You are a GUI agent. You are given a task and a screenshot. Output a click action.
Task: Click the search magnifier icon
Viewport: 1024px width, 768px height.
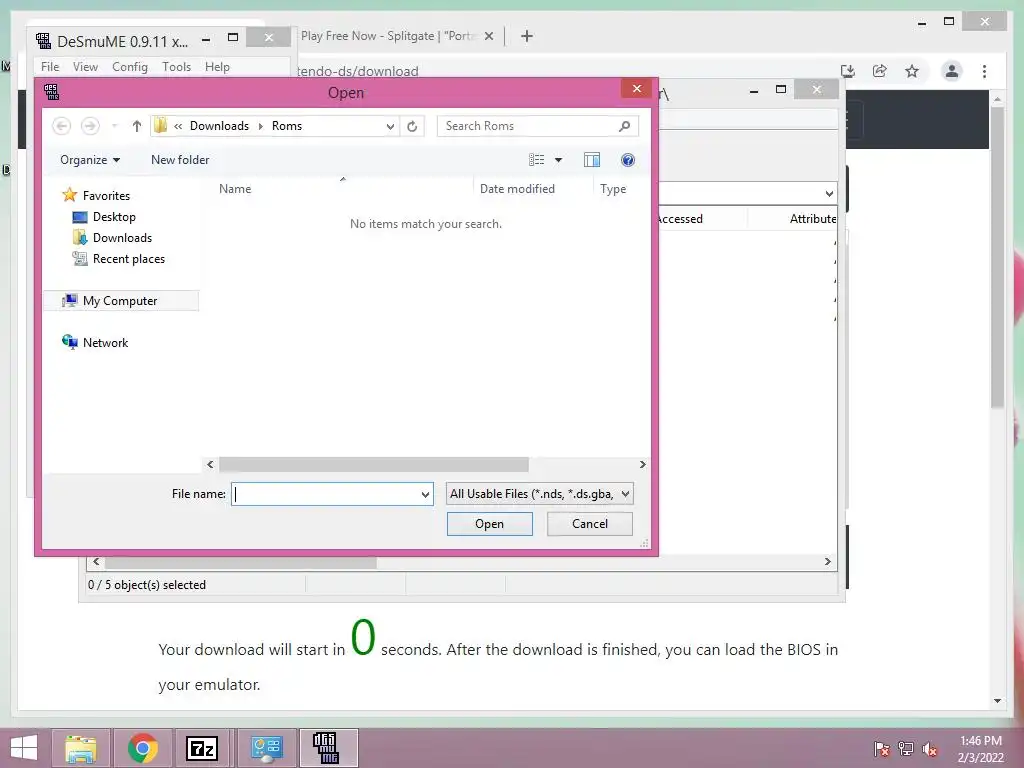pos(624,126)
